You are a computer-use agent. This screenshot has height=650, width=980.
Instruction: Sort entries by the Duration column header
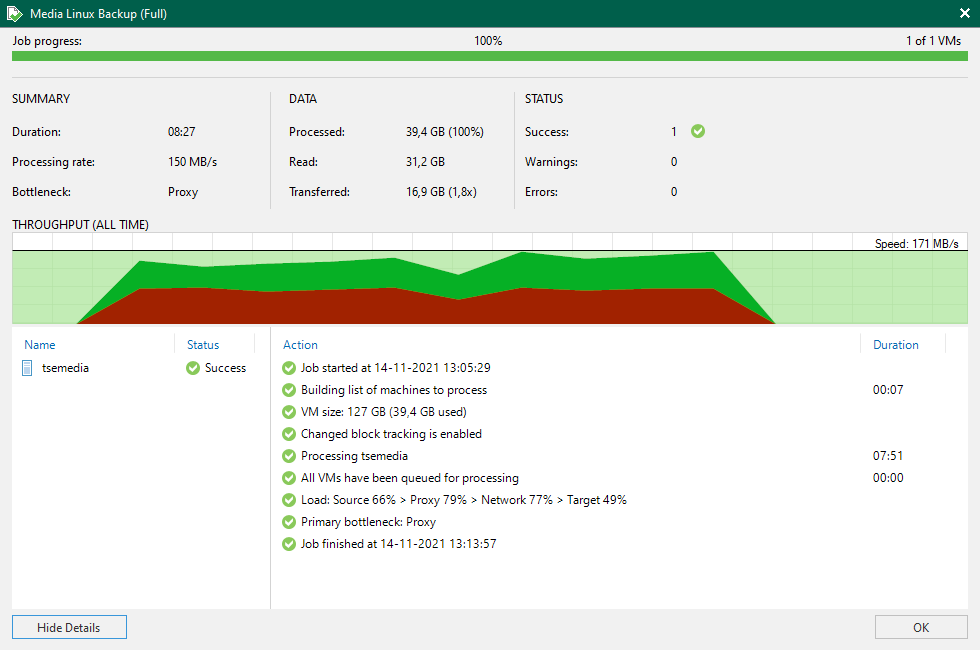(898, 344)
